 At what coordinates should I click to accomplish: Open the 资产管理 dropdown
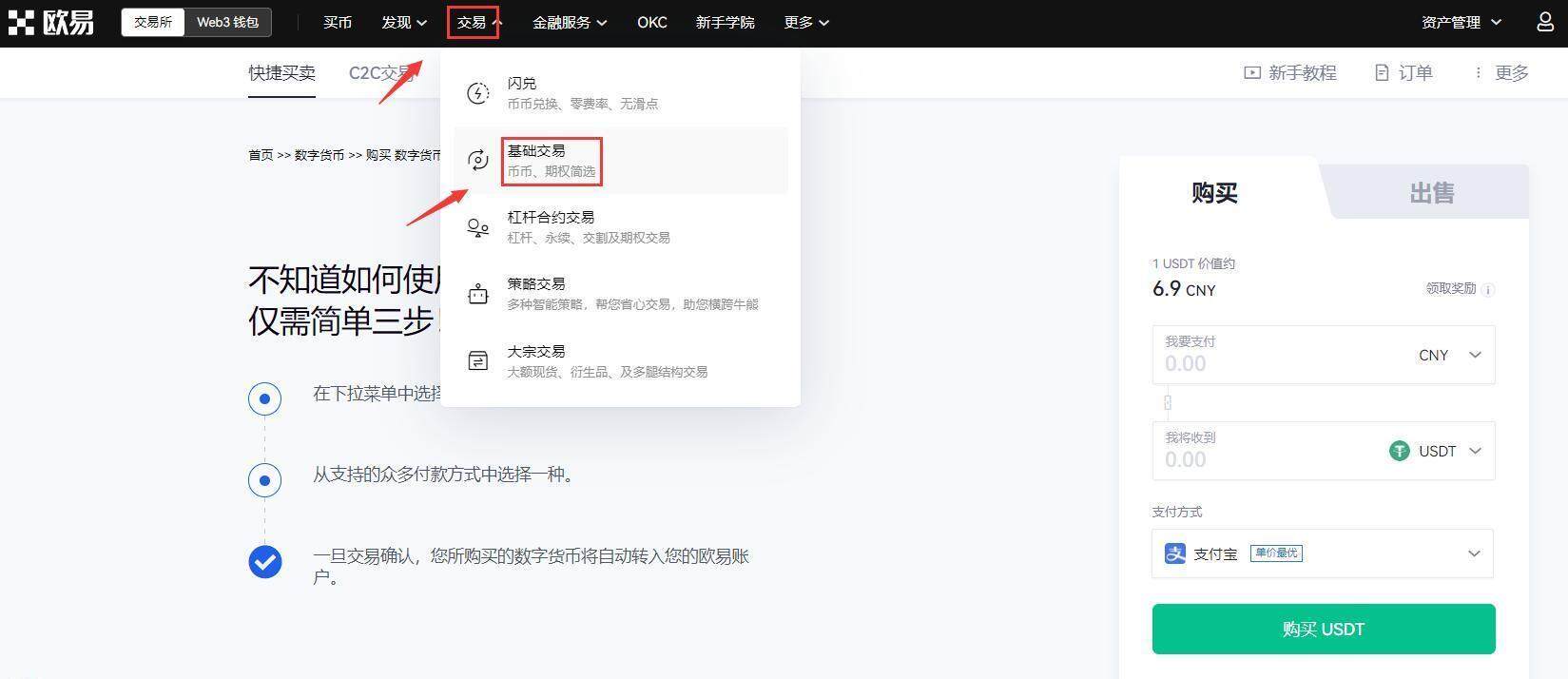click(1462, 22)
